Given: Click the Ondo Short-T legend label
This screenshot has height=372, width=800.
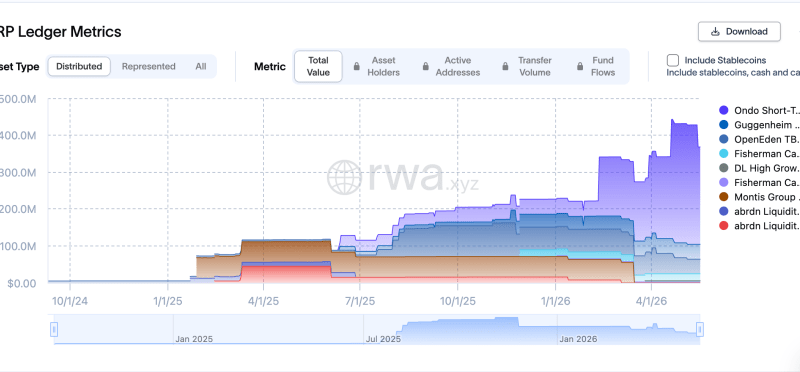Looking at the screenshot, I should click(x=767, y=110).
